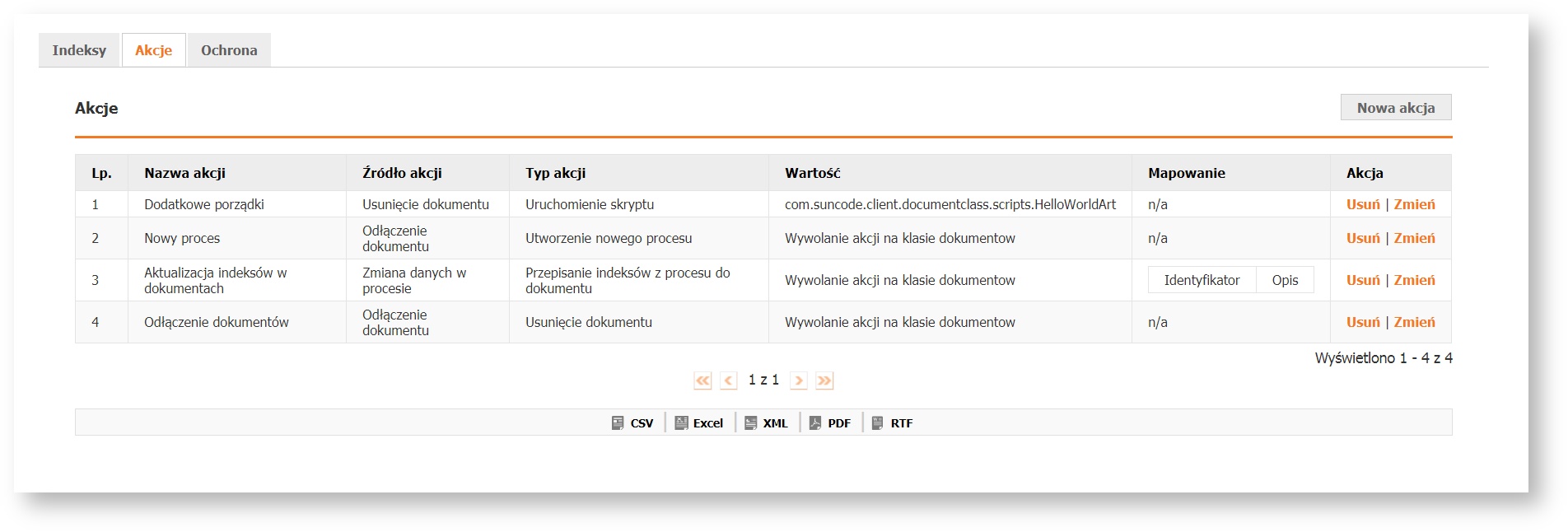This screenshot has height=532, width=1568.
Task: Go to the next page arrow
Action: click(x=798, y=380)
